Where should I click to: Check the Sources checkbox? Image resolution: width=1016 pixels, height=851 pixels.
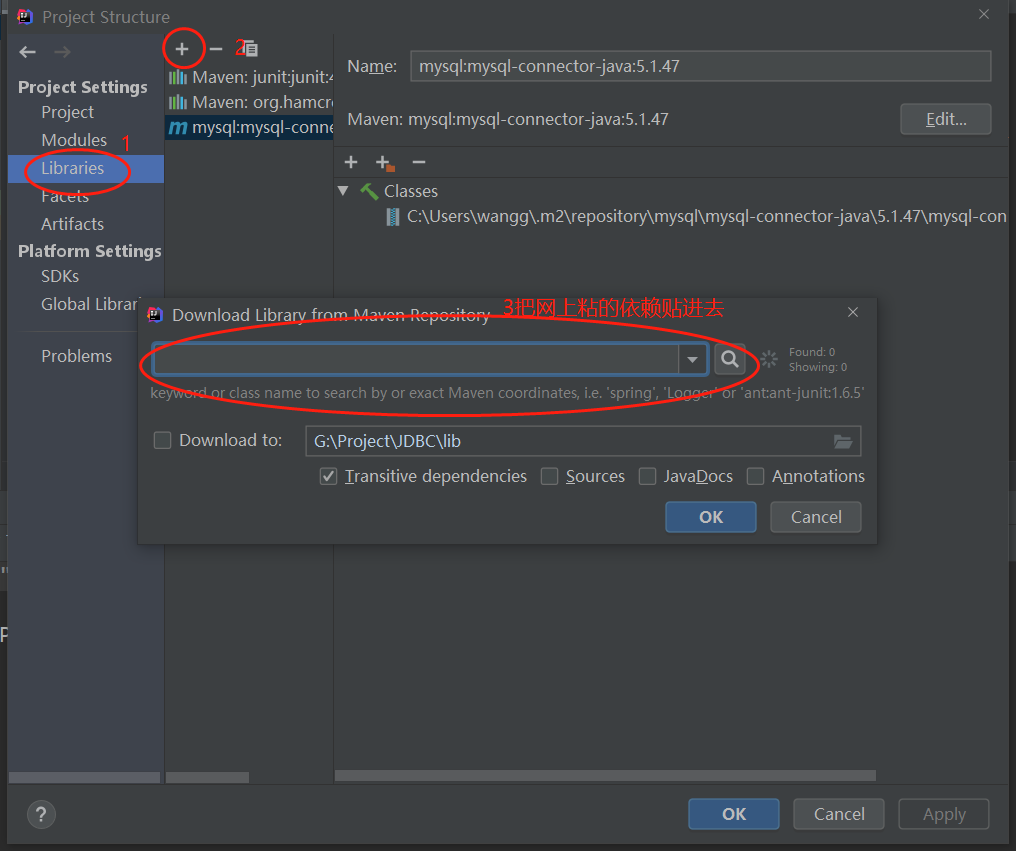(x=549, y=476)
